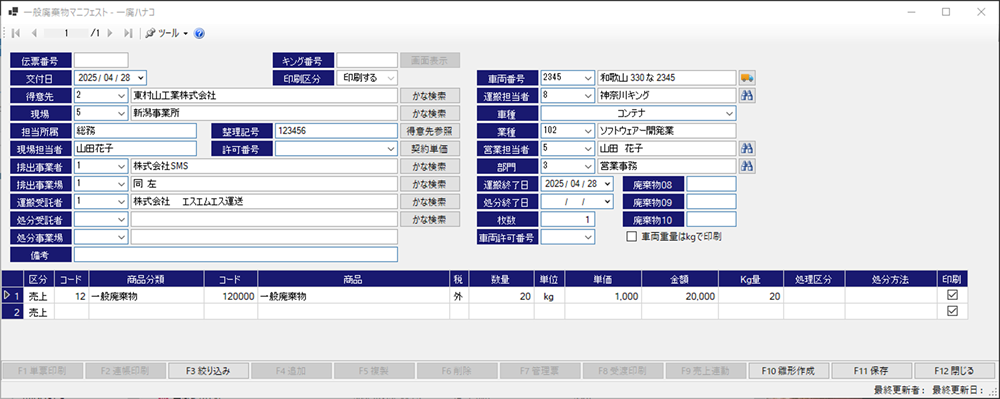This screenshot has width=1000, height=399.
Task: Click F3 絞り込み button
Action: (x=208, y=370)
